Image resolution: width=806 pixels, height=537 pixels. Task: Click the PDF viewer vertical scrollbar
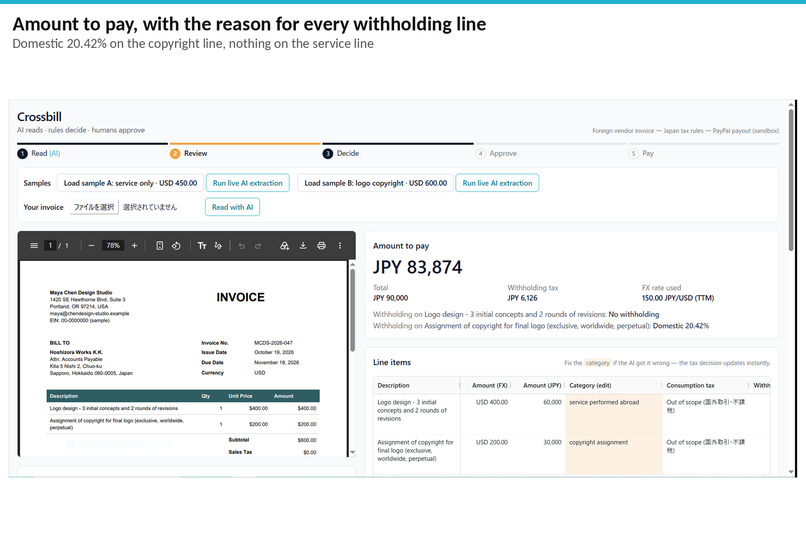tap(352, 311)
